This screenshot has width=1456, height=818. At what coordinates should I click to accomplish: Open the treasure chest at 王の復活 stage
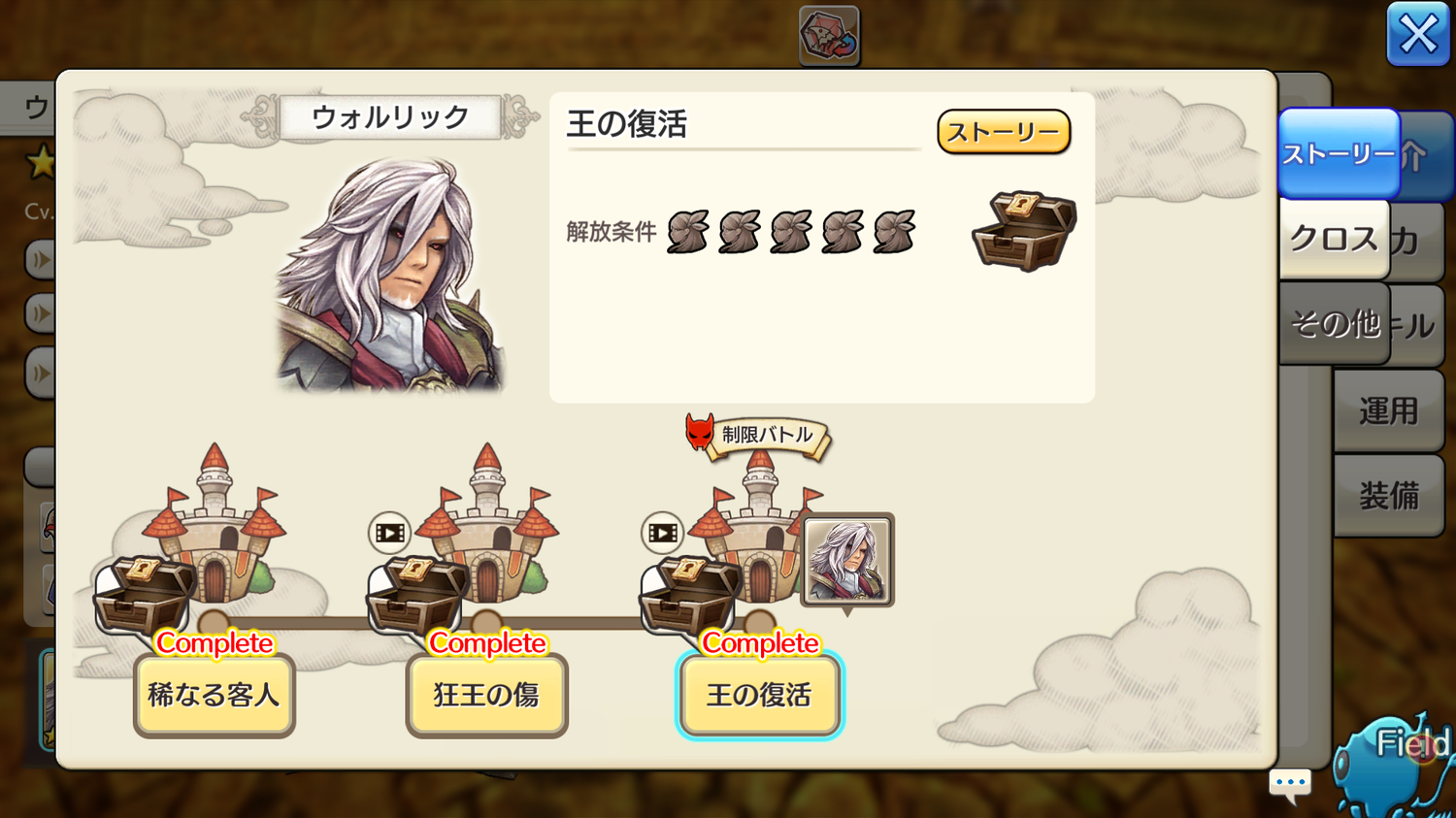point(689,594)
